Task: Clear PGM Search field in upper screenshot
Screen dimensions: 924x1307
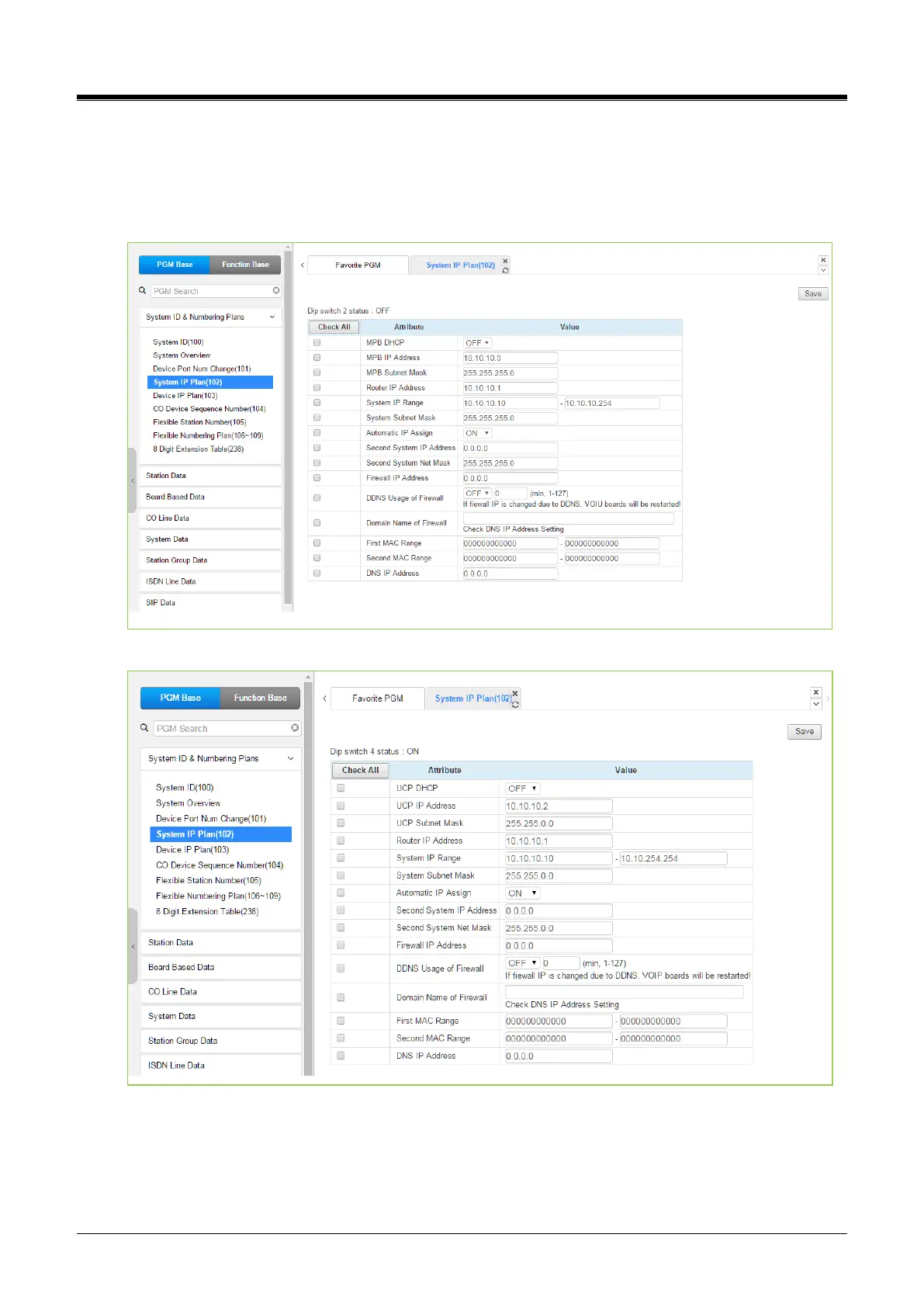Action: coord(276,290)
